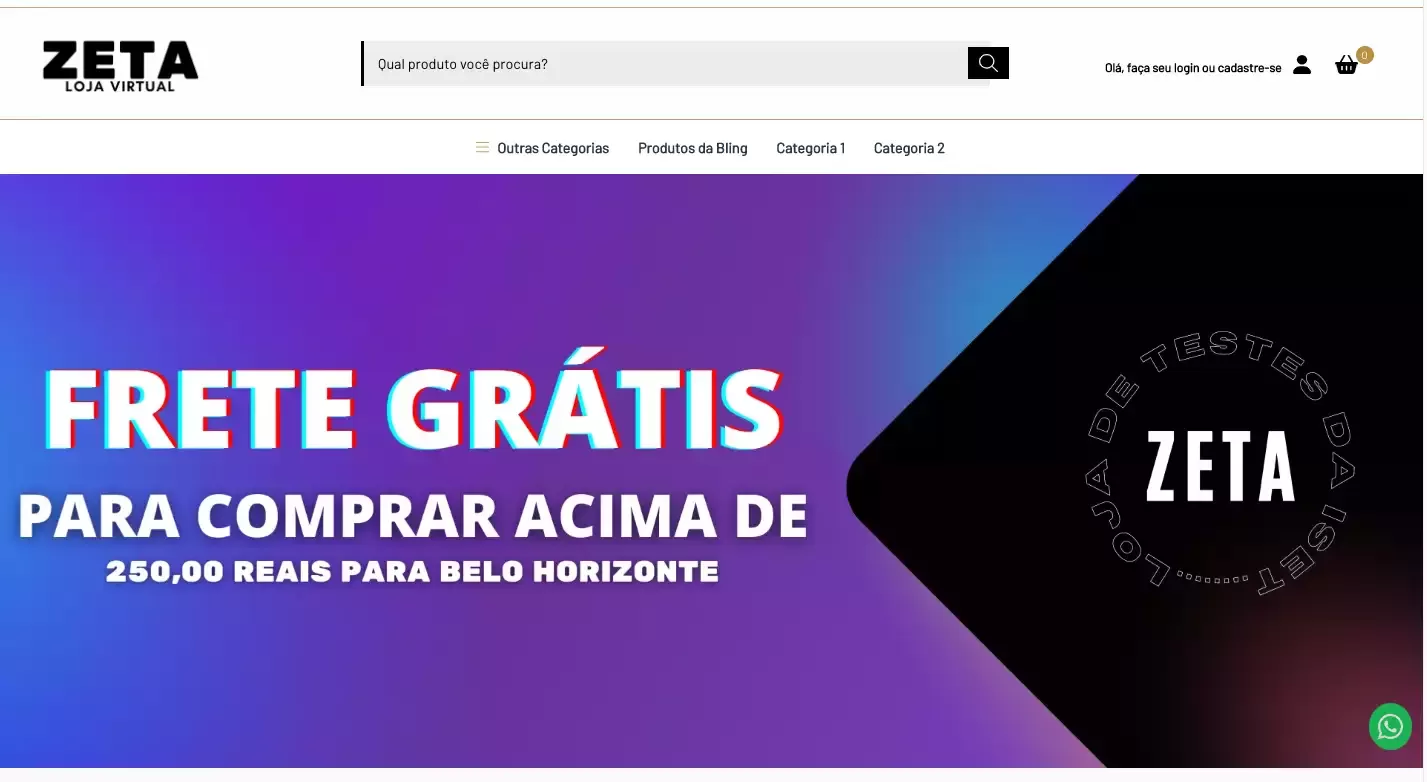Click the cart item count badge
The image size is (1427, 782).
(x=1365, y=55)
